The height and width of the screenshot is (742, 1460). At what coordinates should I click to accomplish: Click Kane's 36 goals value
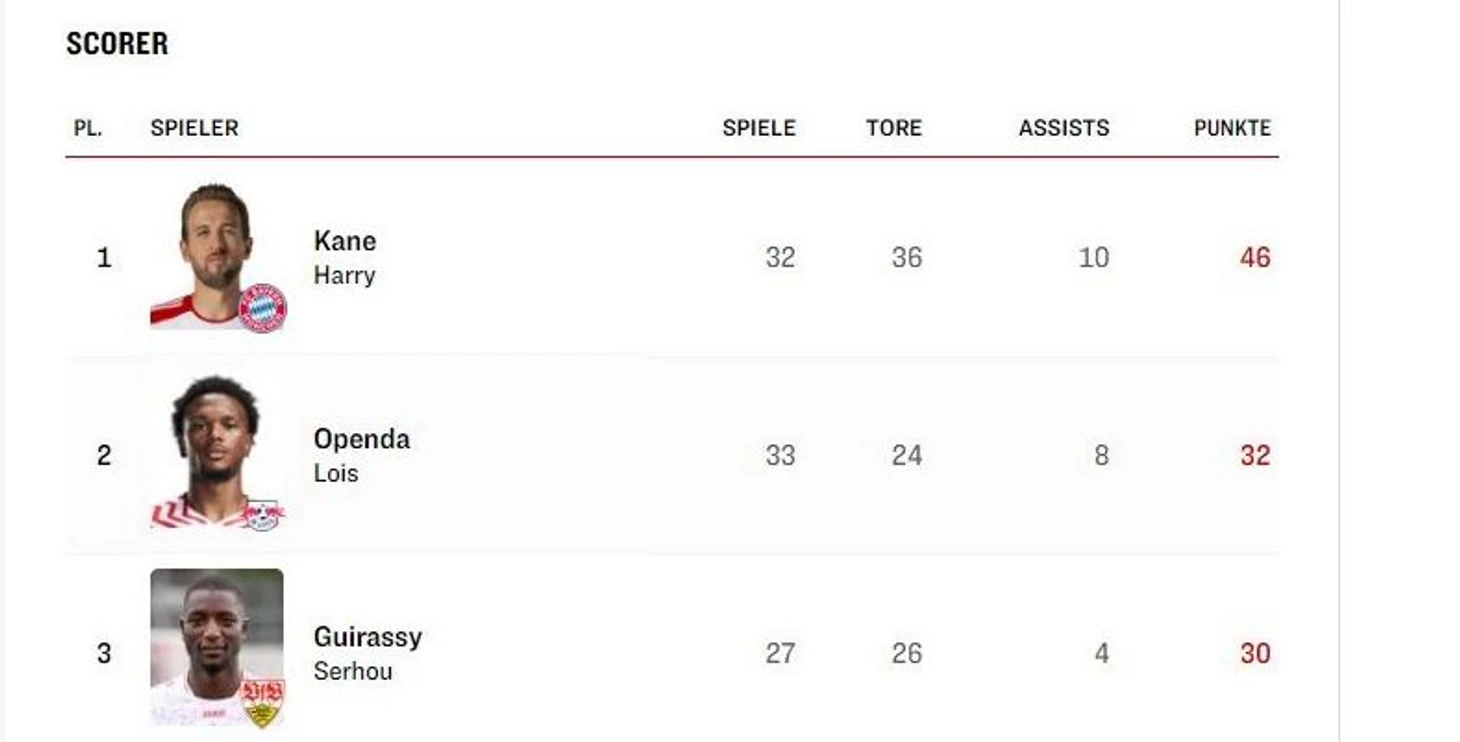906,258
